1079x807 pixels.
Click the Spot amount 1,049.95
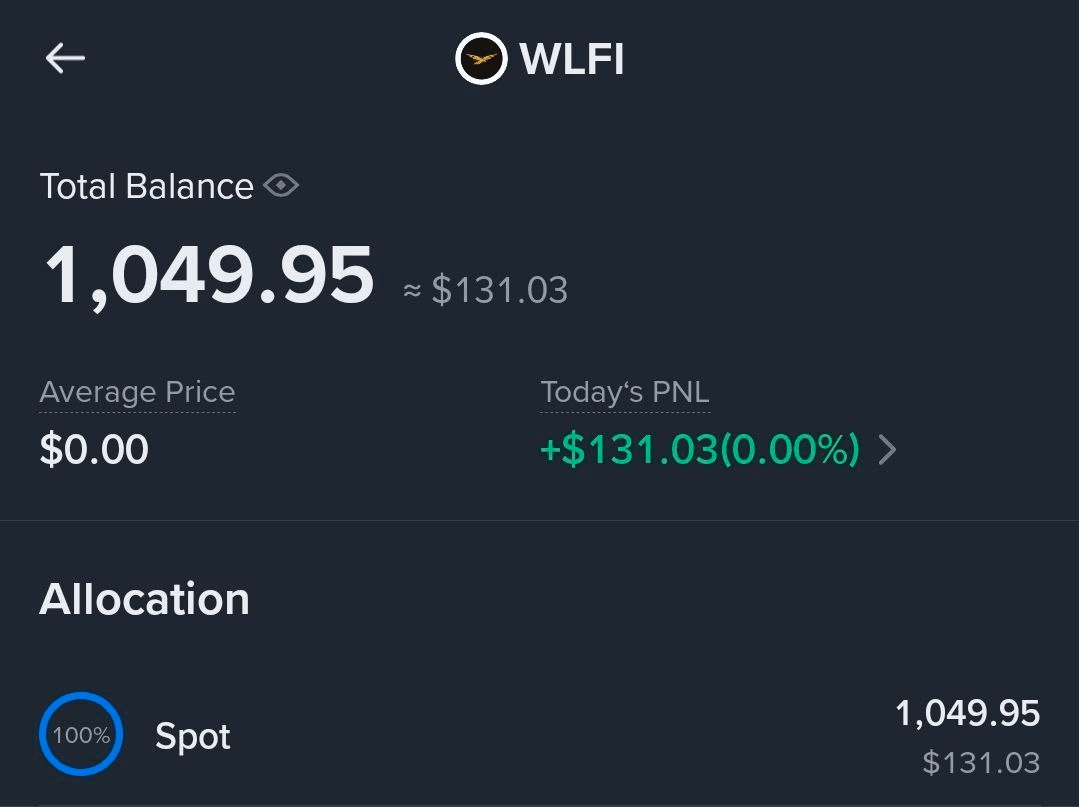pos(967,713)
